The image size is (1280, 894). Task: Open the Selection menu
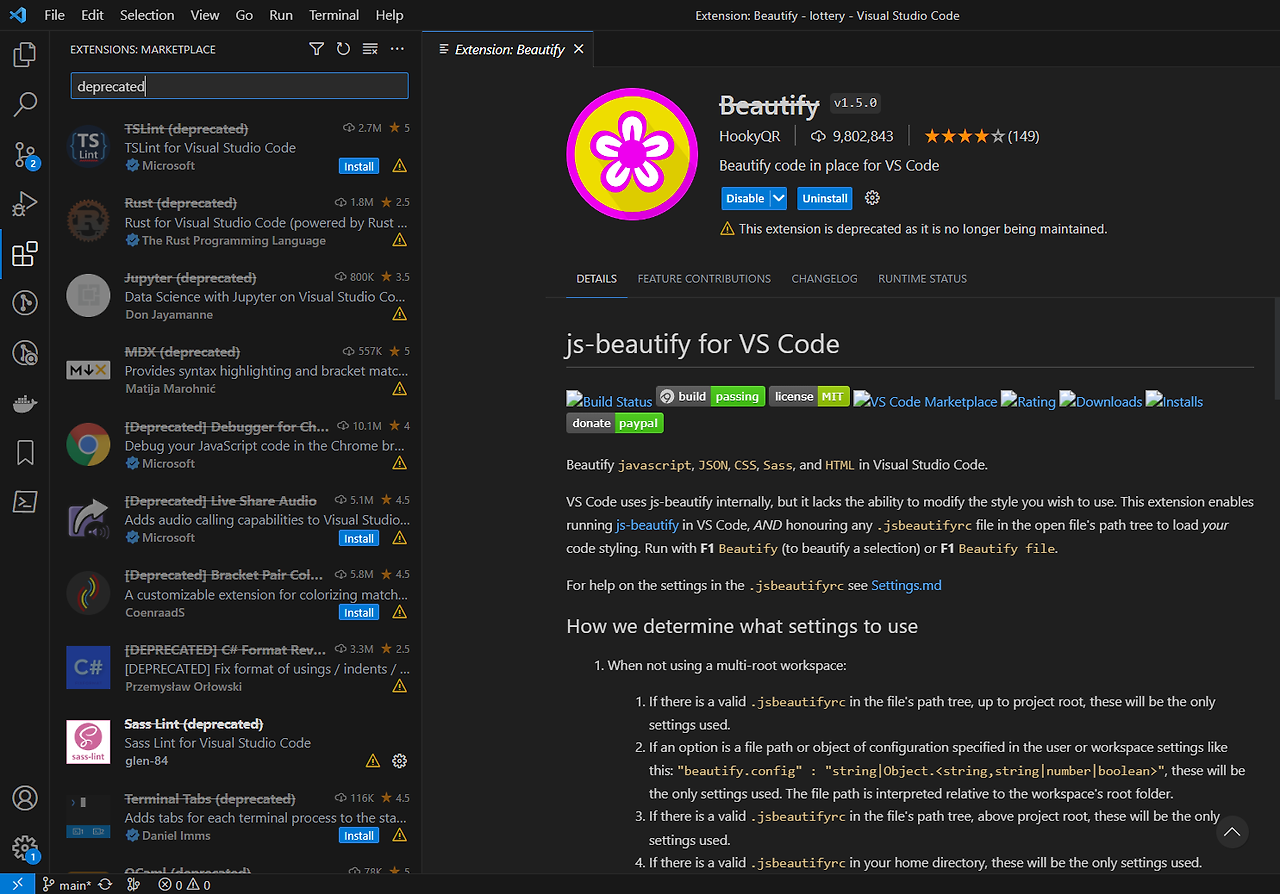pyautogui.click(x=147, y=15)
